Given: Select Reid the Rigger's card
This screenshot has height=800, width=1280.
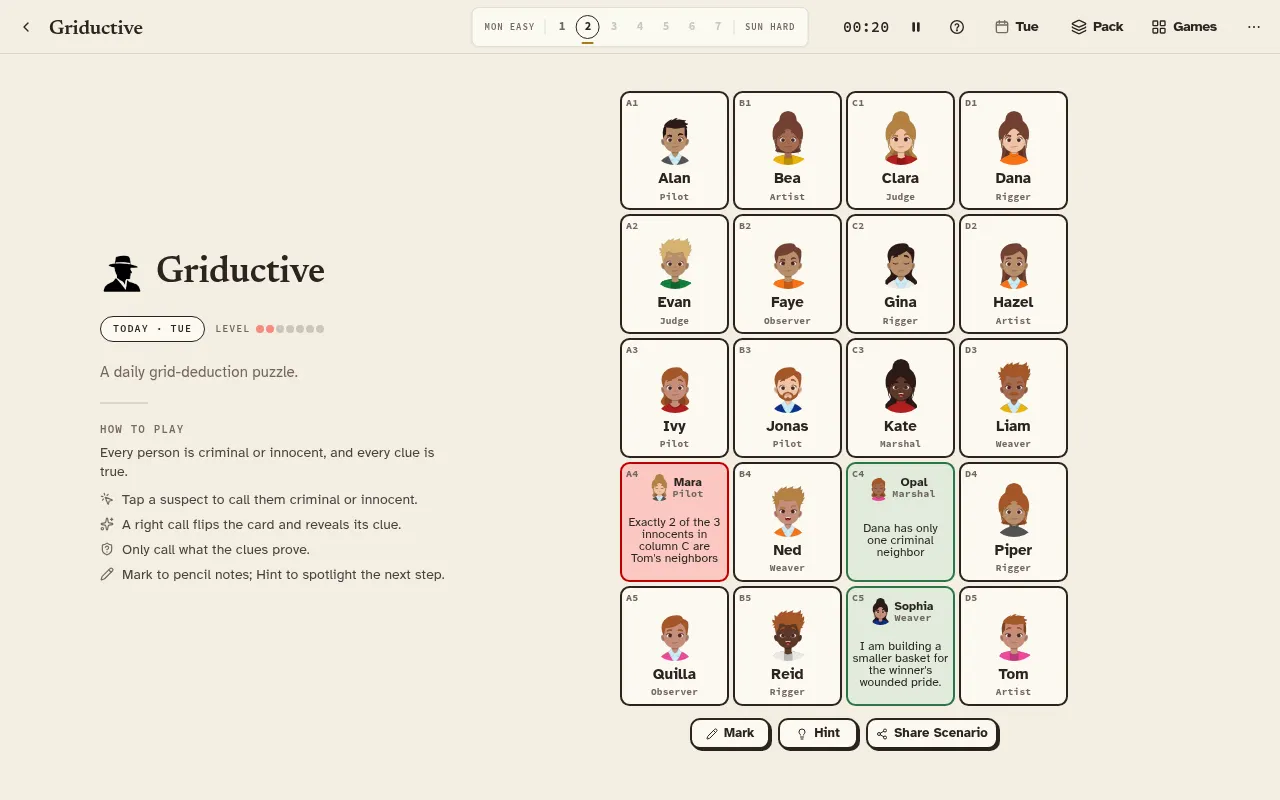Looking at the screenshot, I should [787, 646].
